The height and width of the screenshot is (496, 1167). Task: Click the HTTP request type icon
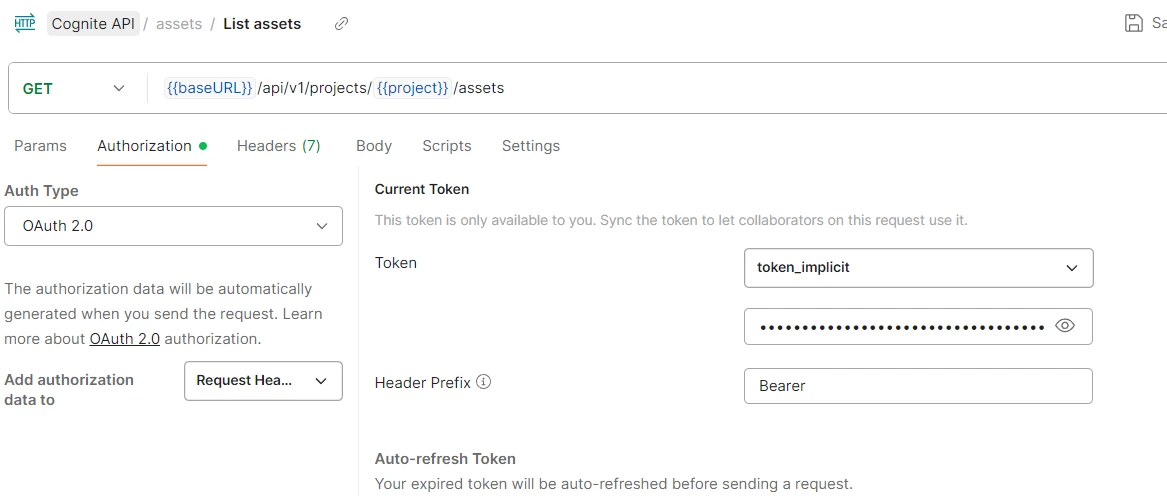coord(25,23)
